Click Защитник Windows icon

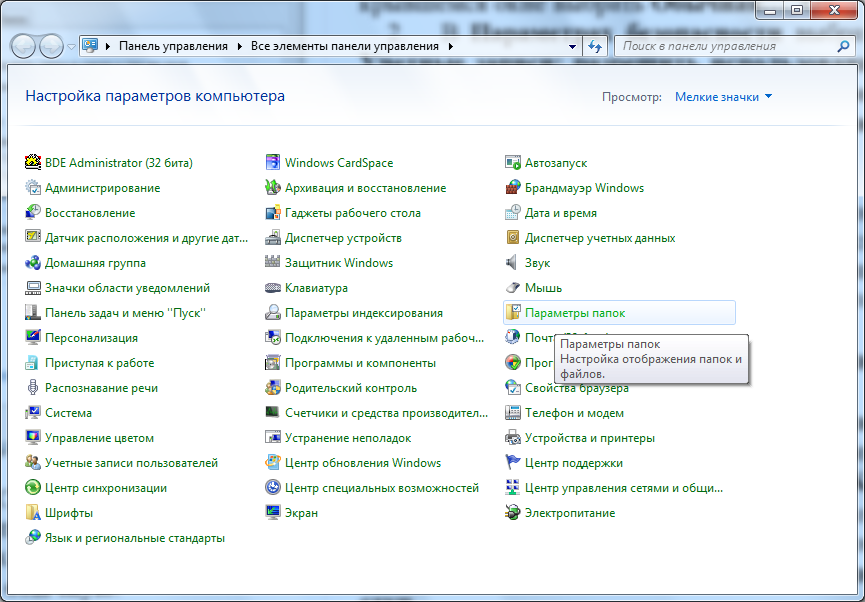coord(273,263)
